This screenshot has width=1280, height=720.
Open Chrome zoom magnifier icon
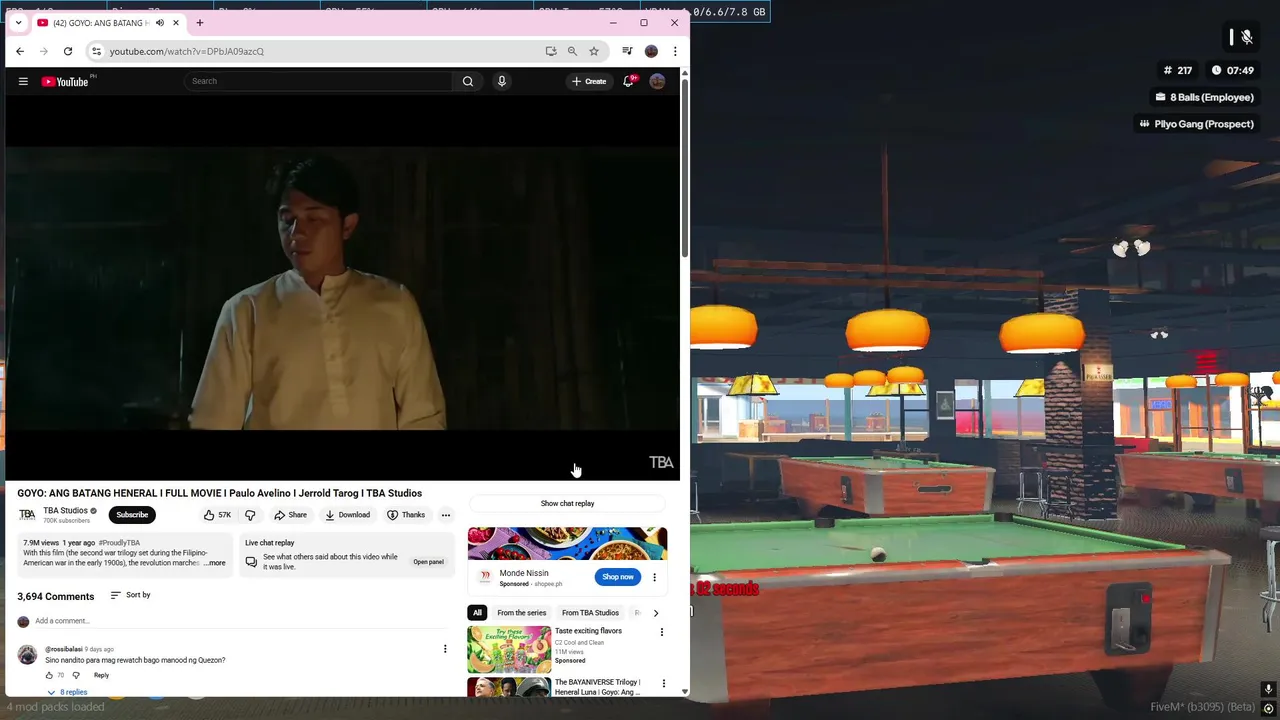point(572,51)
